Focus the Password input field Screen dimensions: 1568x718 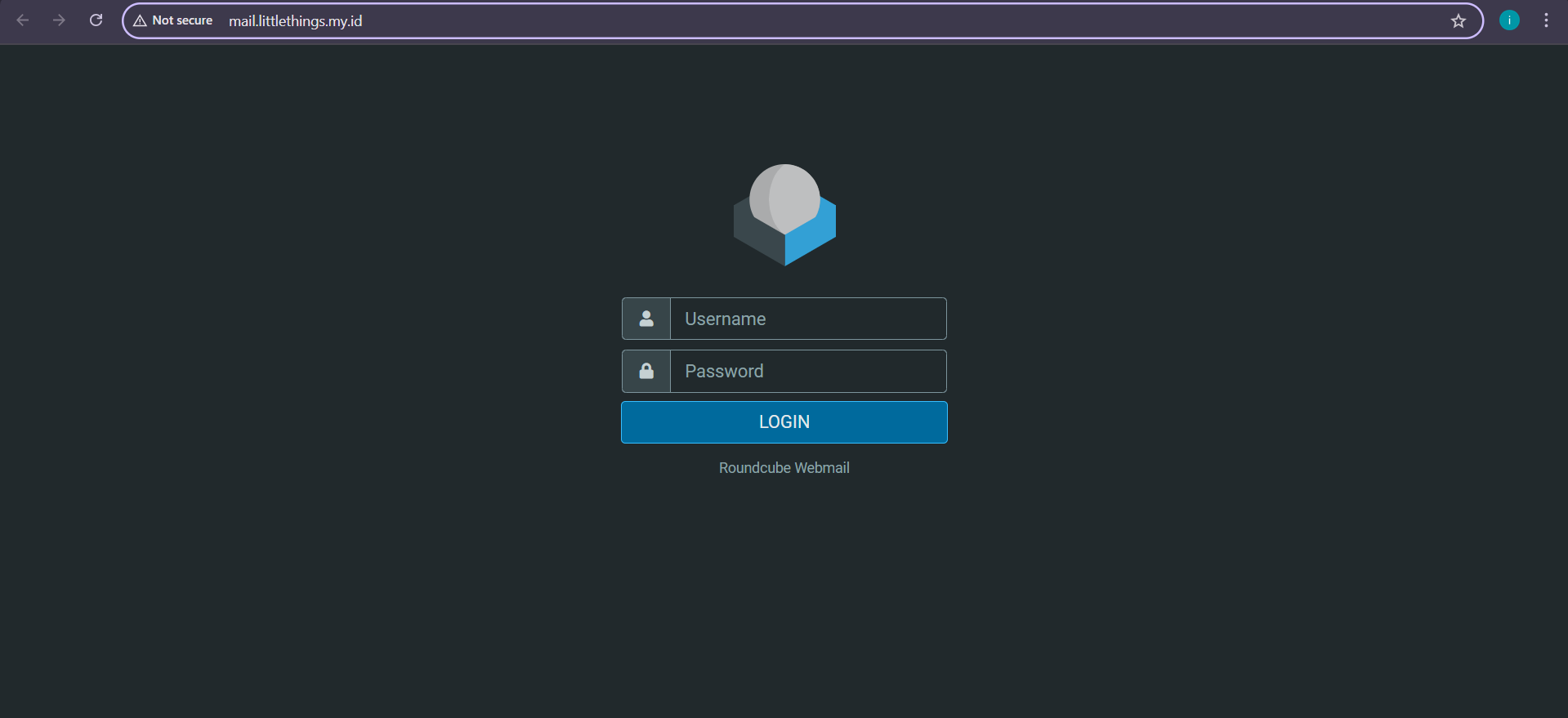click(x=808, y=371)
